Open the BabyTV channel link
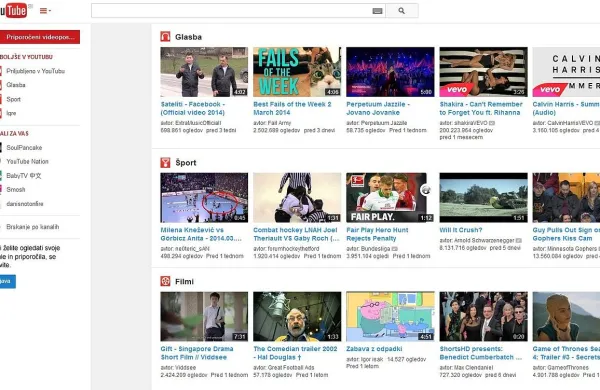Viewport: 600px width, 390px height. pos(24,176)
